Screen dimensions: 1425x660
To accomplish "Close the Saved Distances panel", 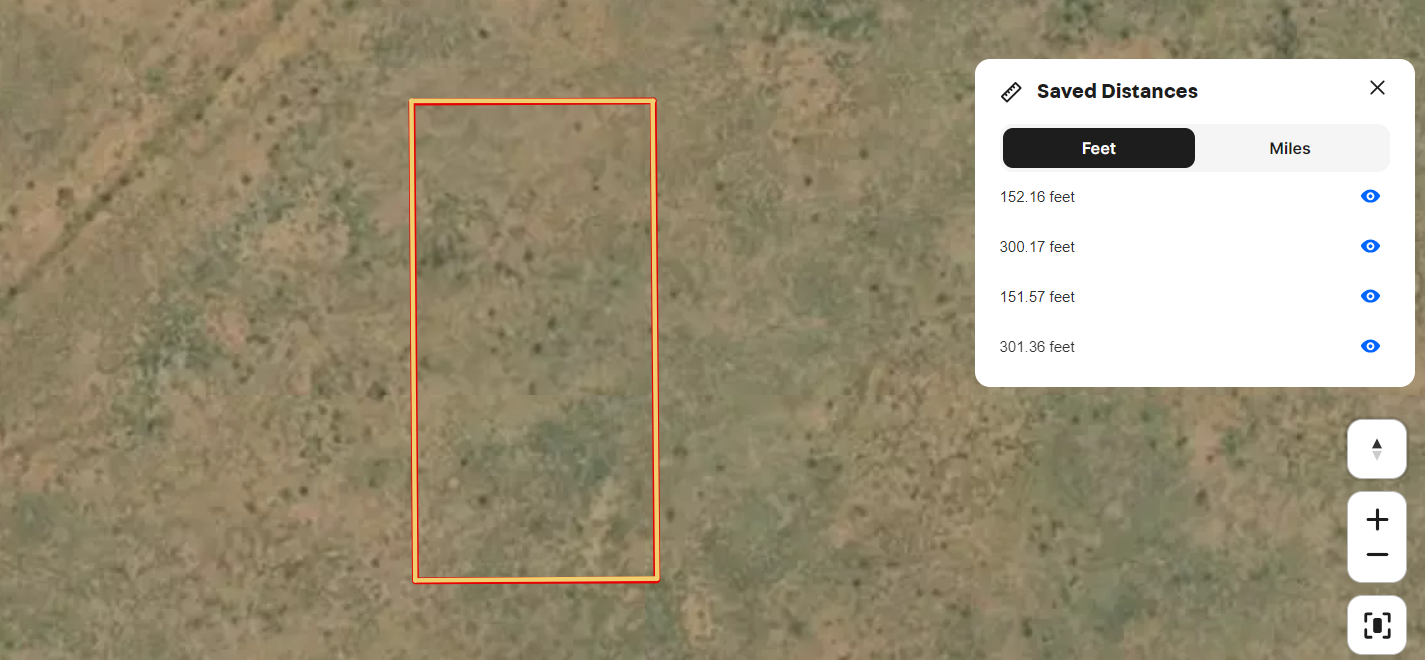I will coord(1377,88).
